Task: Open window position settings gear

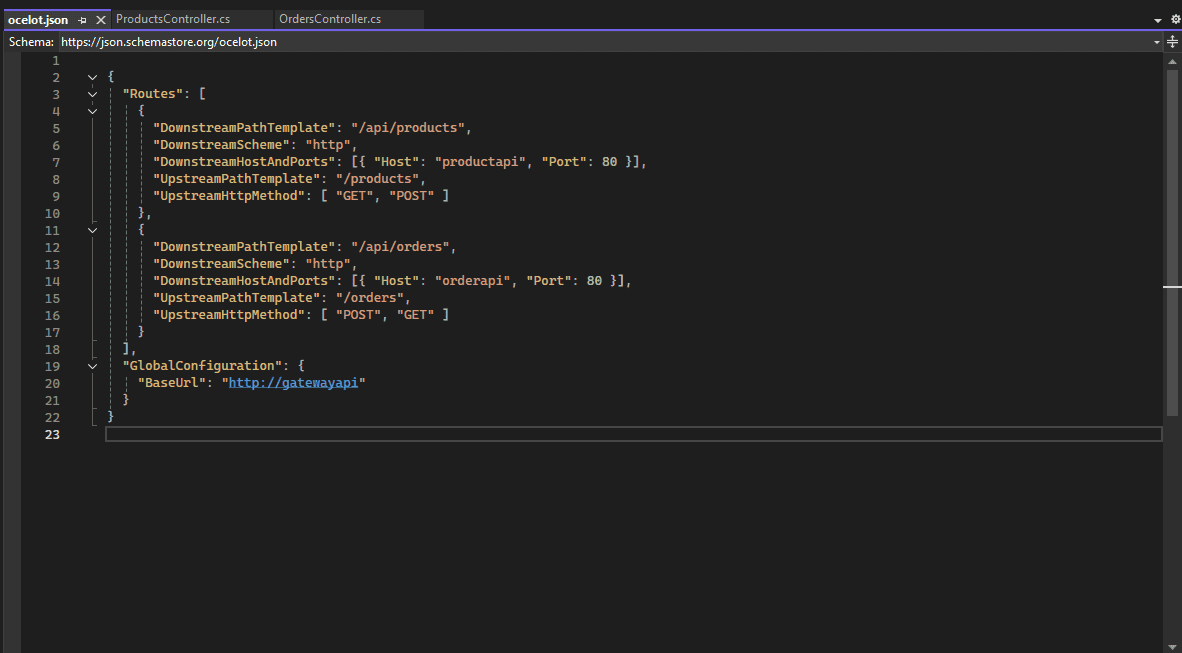Action: click(x=1175, y=20)
